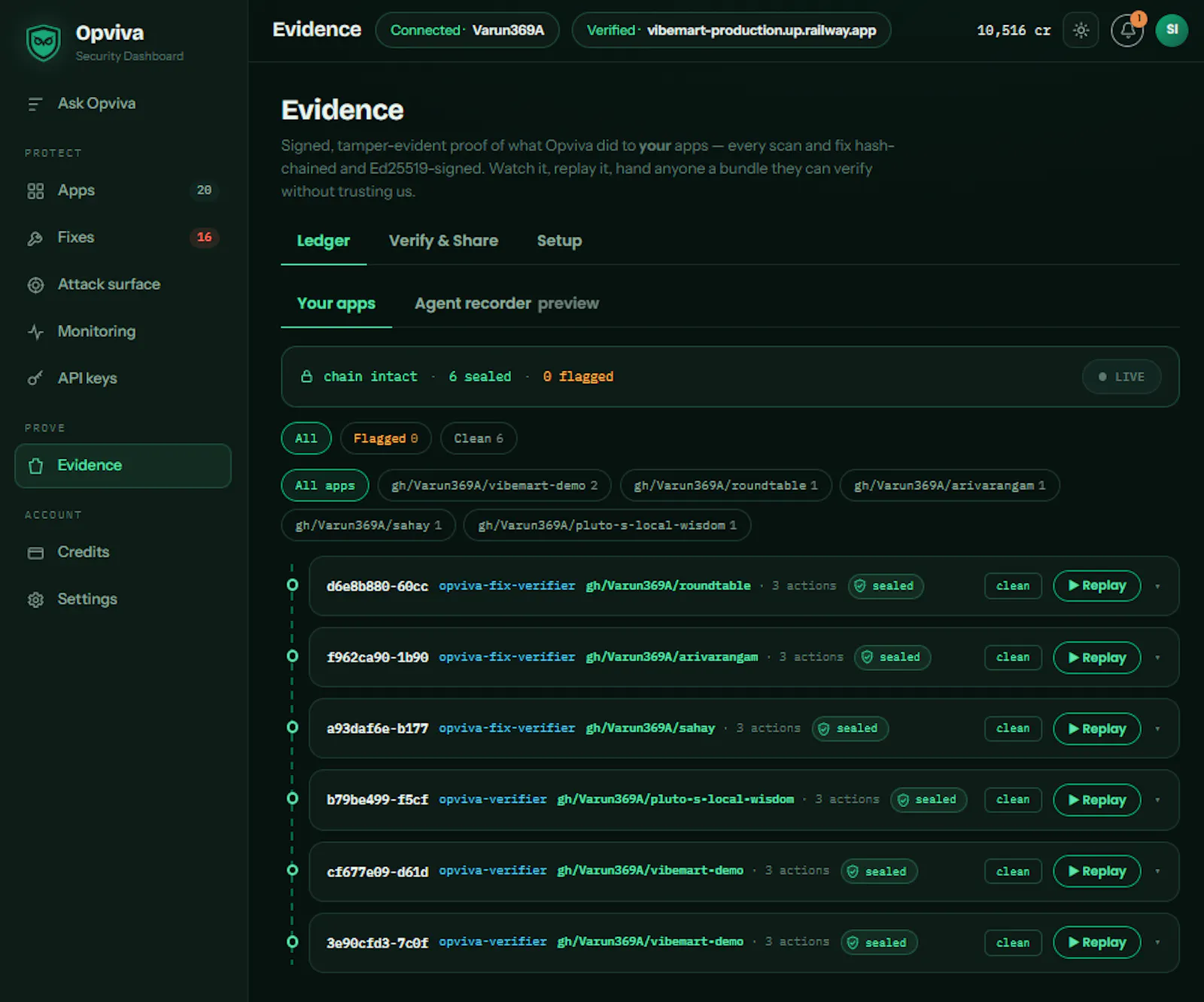1204x1002 pixels.
Task: Toggle the LIVE indicator button
Action: (1121, 377)
